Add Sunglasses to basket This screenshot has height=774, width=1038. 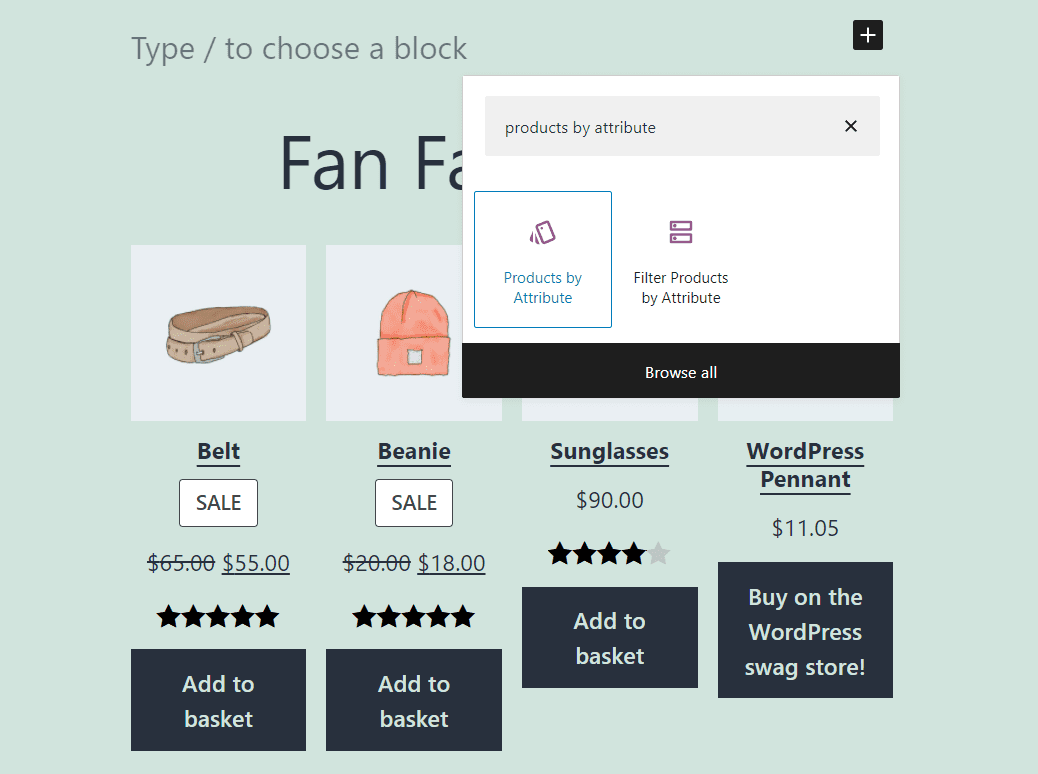(x=609, y=637)
